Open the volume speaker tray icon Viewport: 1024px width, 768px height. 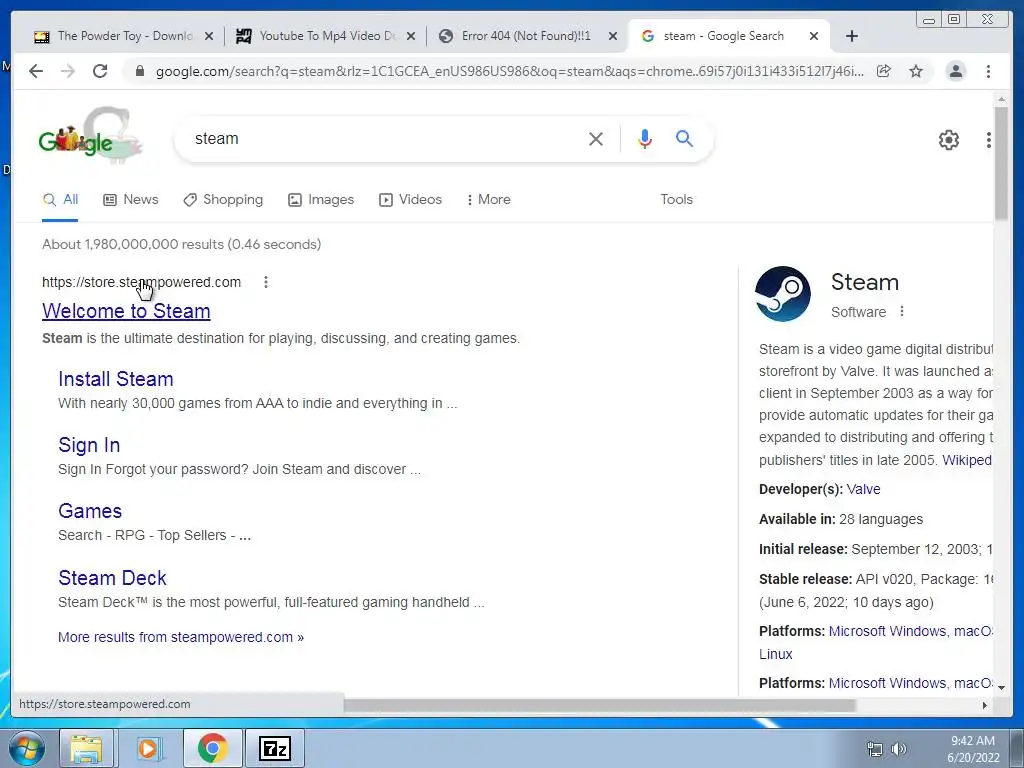pos(899,749)
